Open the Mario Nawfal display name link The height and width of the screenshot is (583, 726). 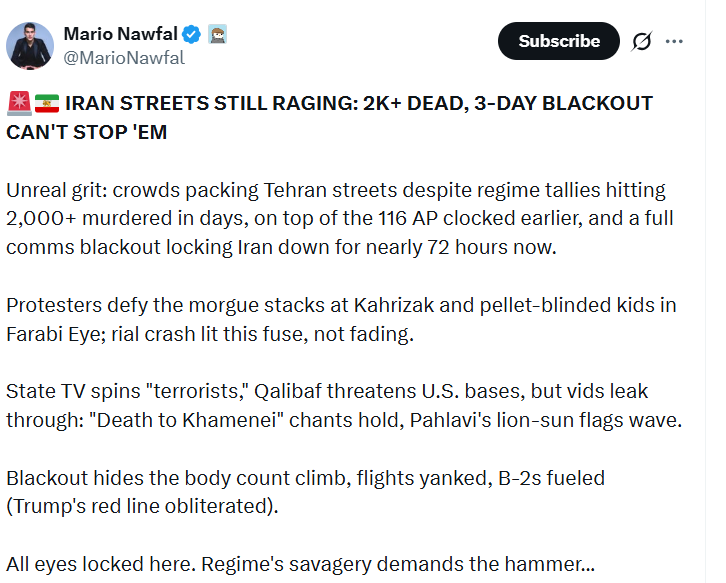120,34
